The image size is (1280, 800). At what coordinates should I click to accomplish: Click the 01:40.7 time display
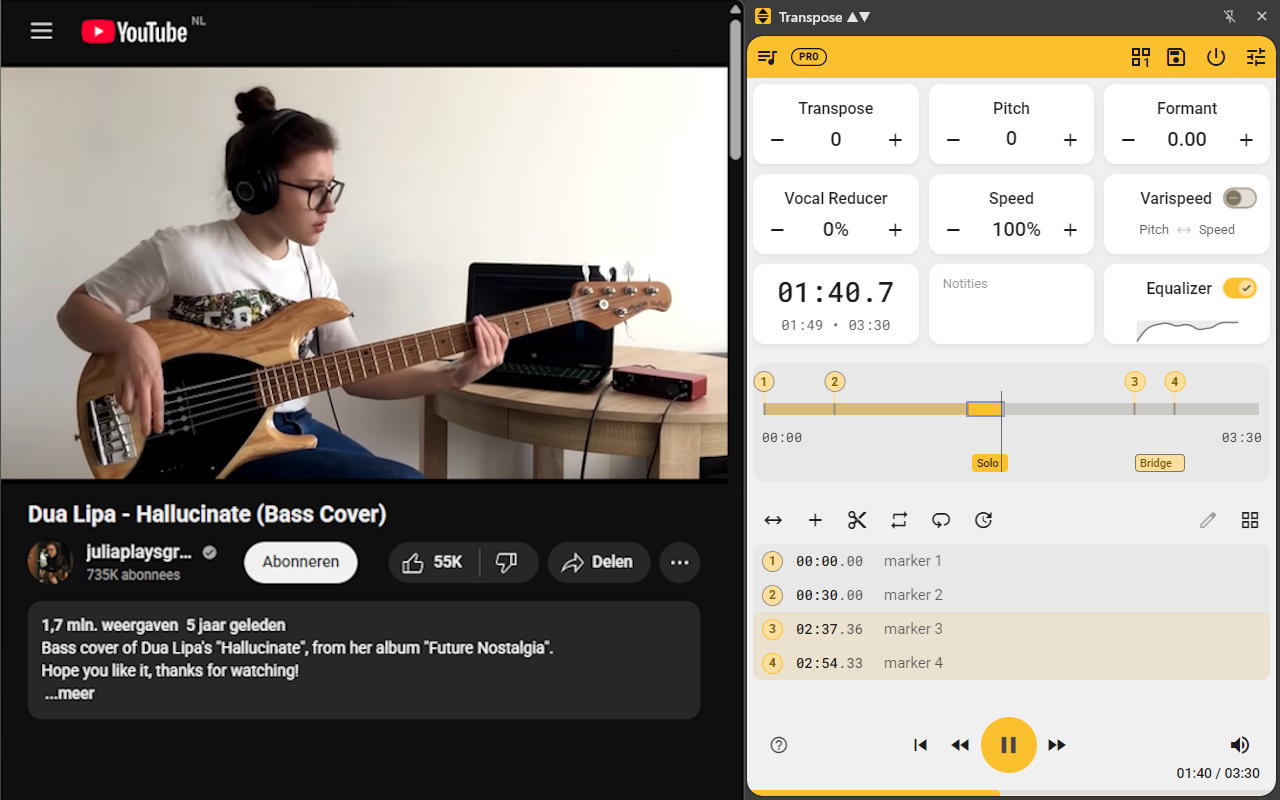[835, 292]
